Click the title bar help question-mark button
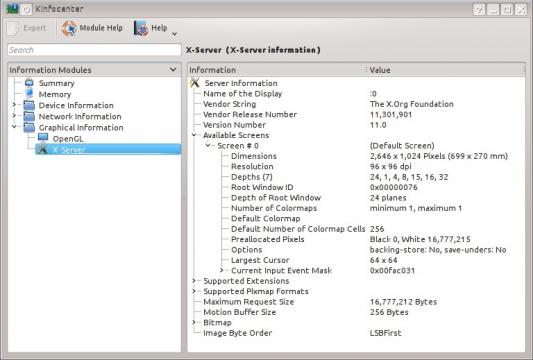Screen dimensions: 533x360 pos(479,9)
